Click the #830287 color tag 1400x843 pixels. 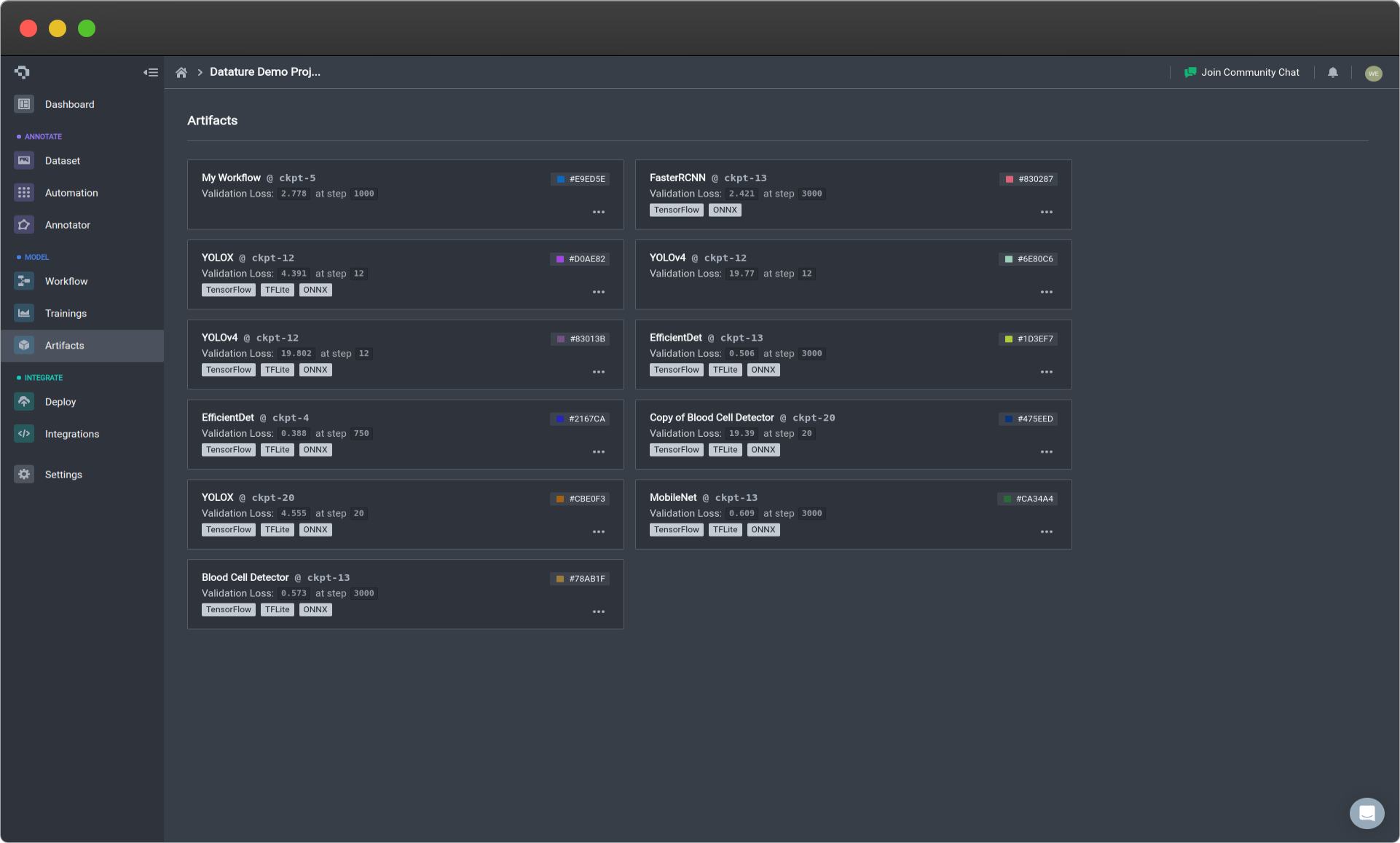(x=1029, y=179)
